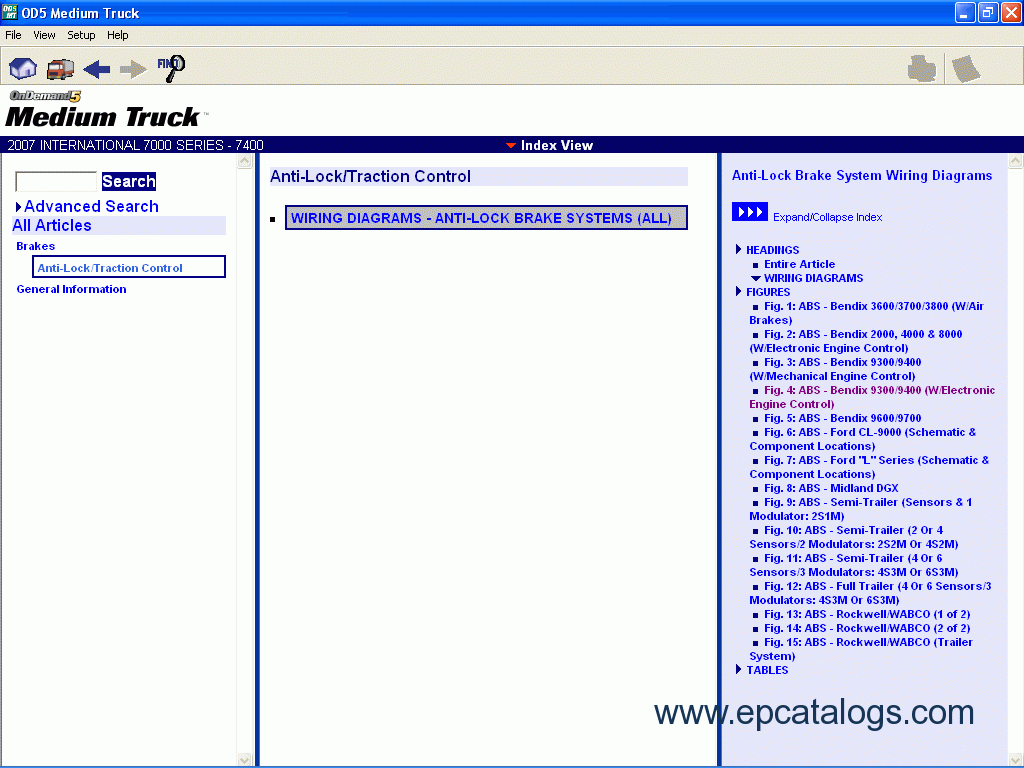Open the File menu

click(x=13, y=35)
